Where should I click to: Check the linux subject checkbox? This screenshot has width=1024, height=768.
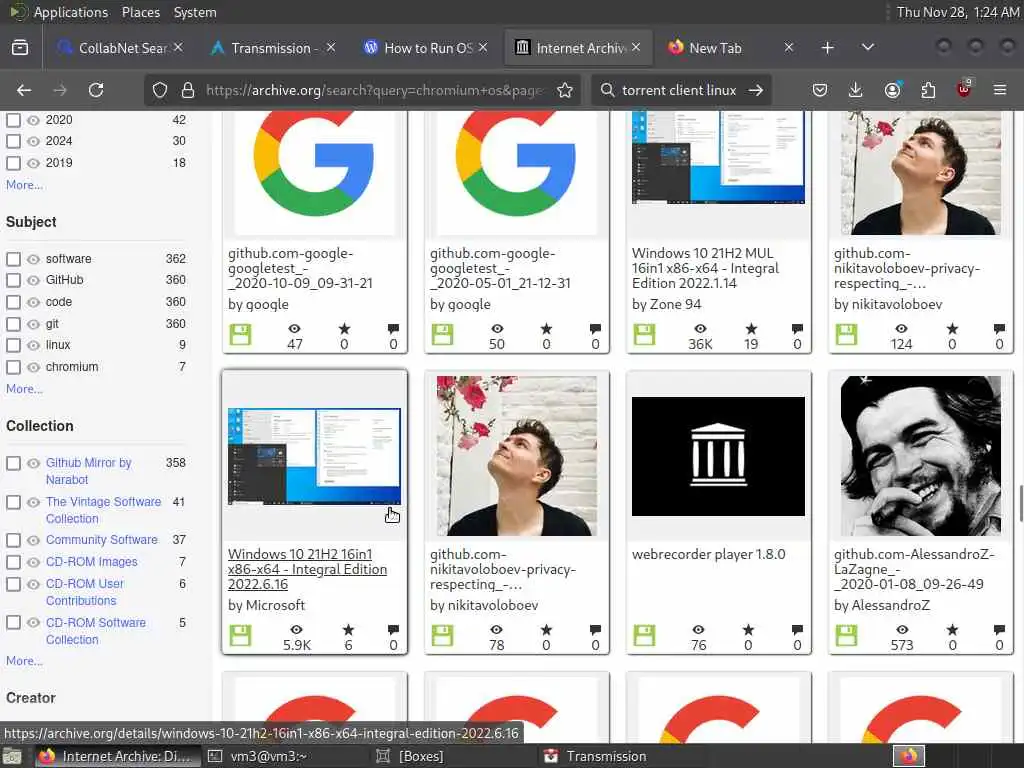(13, 345)
